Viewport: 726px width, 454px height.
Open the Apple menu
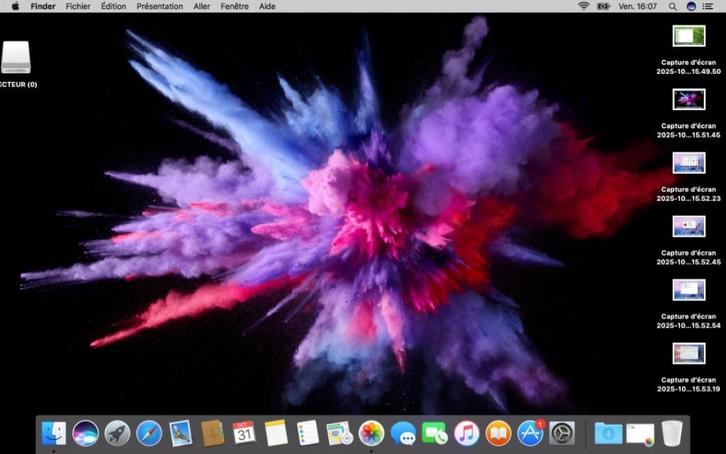pyautogui.click(x=15, y=6)
